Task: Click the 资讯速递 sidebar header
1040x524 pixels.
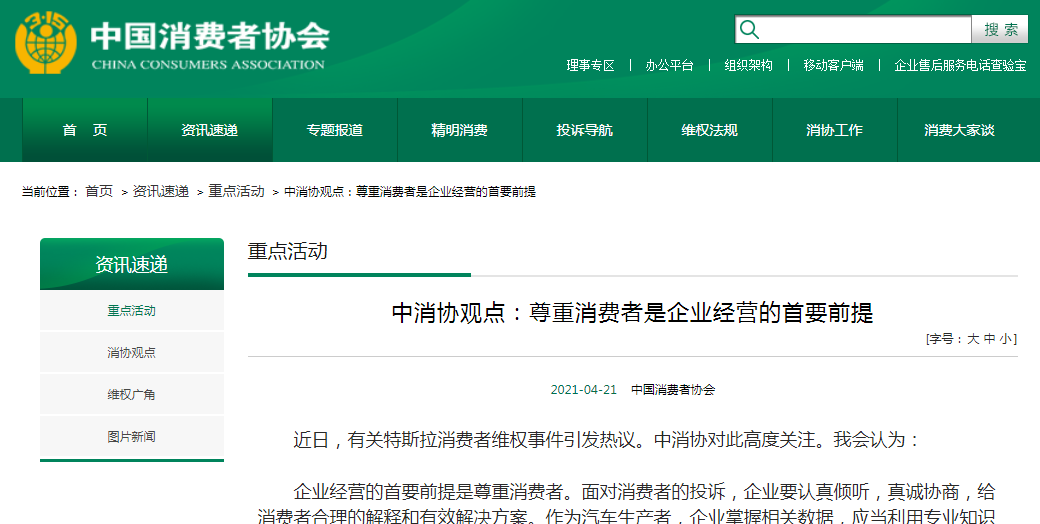Action: click(132, 264)
